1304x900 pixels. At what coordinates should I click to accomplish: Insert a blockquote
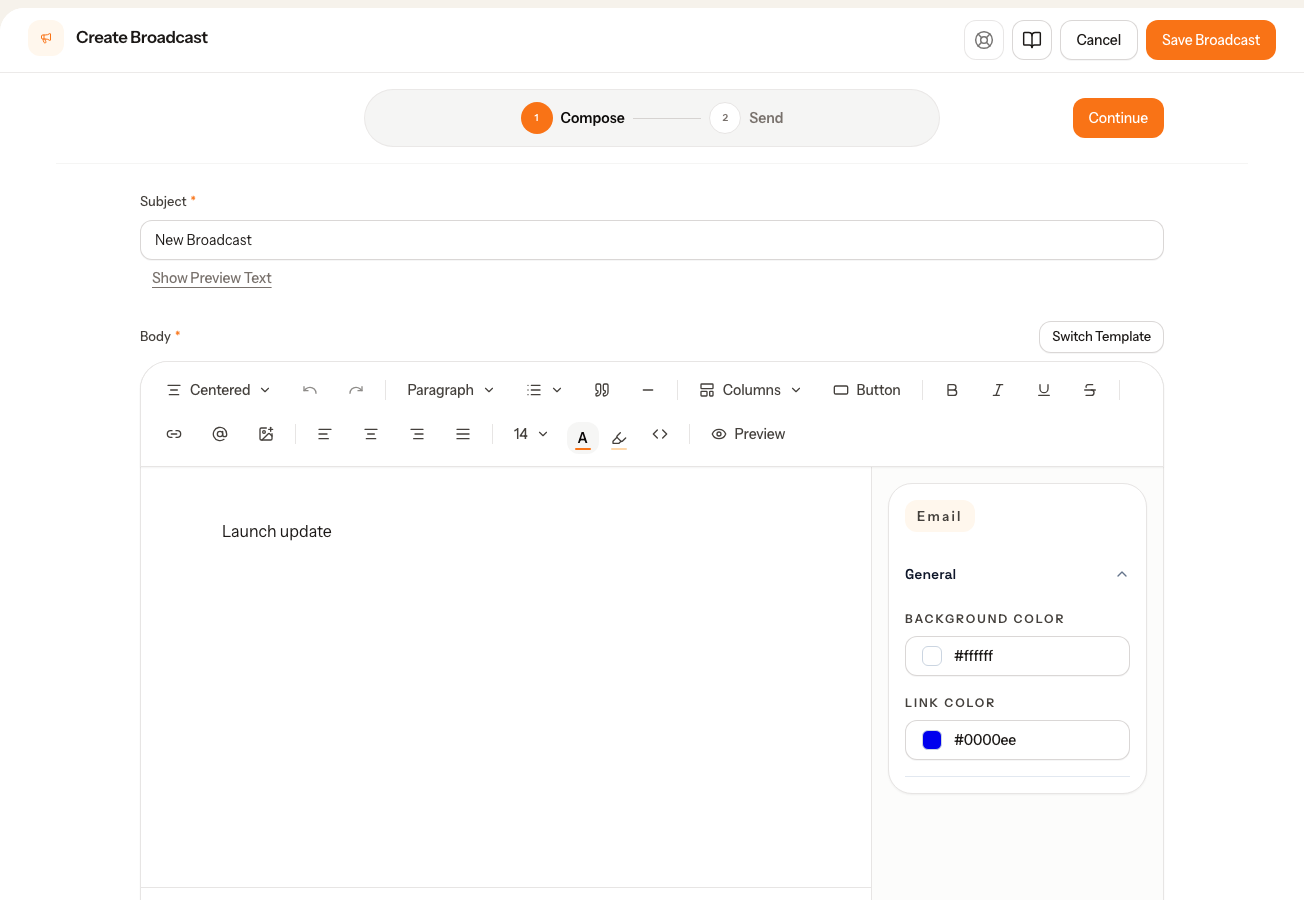coord(602,390)
